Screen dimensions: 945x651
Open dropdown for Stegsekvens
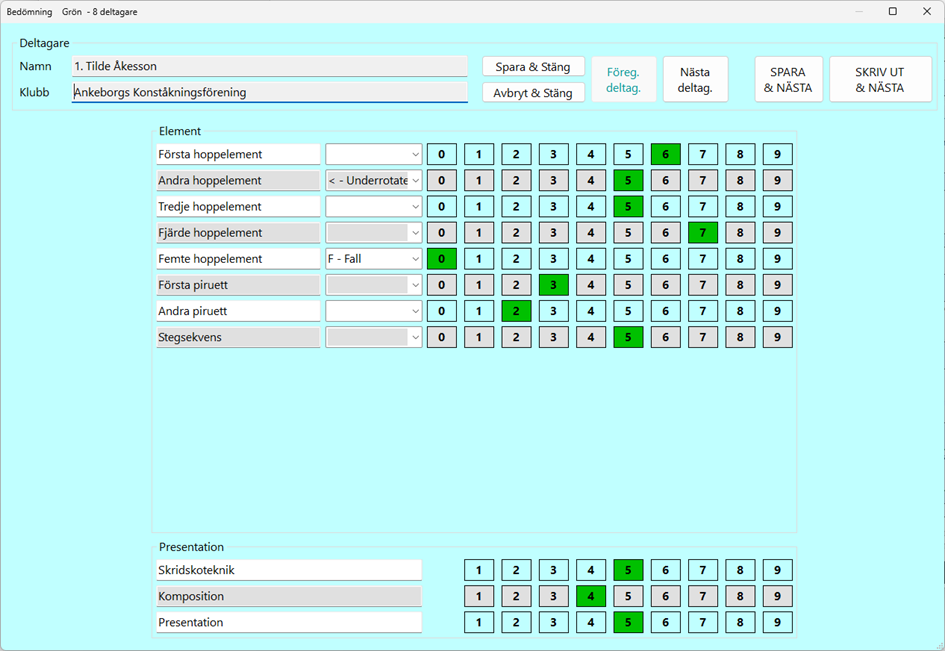coord(374,337)
